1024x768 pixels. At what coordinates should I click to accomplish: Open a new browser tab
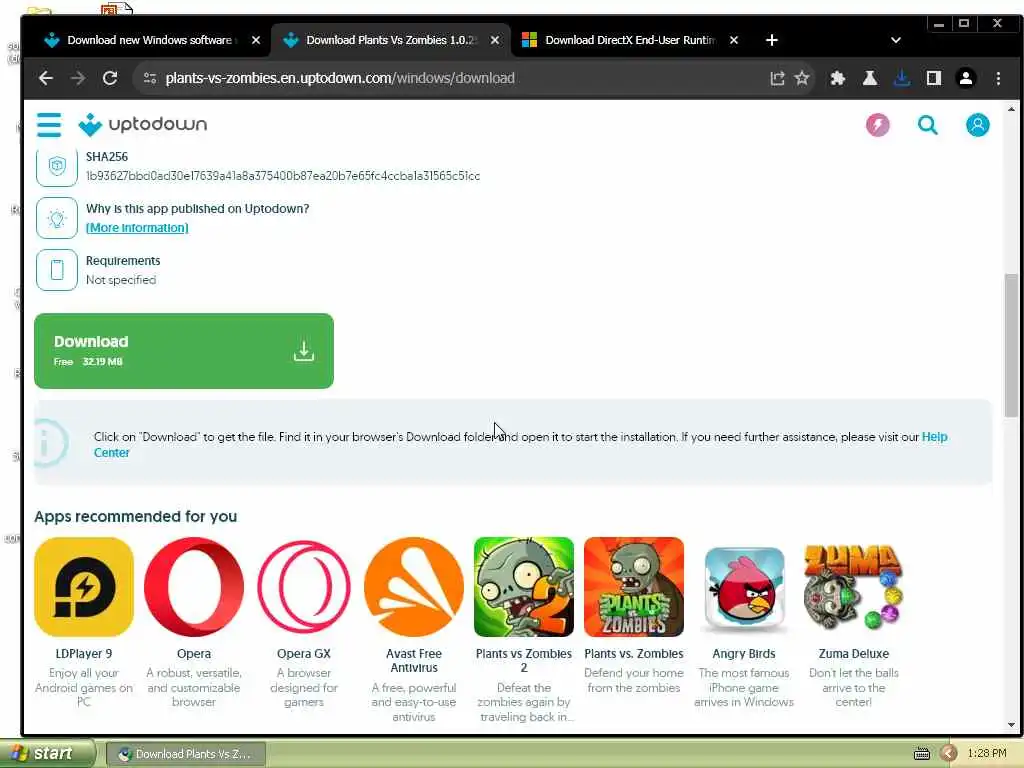[x=771, y=40]
